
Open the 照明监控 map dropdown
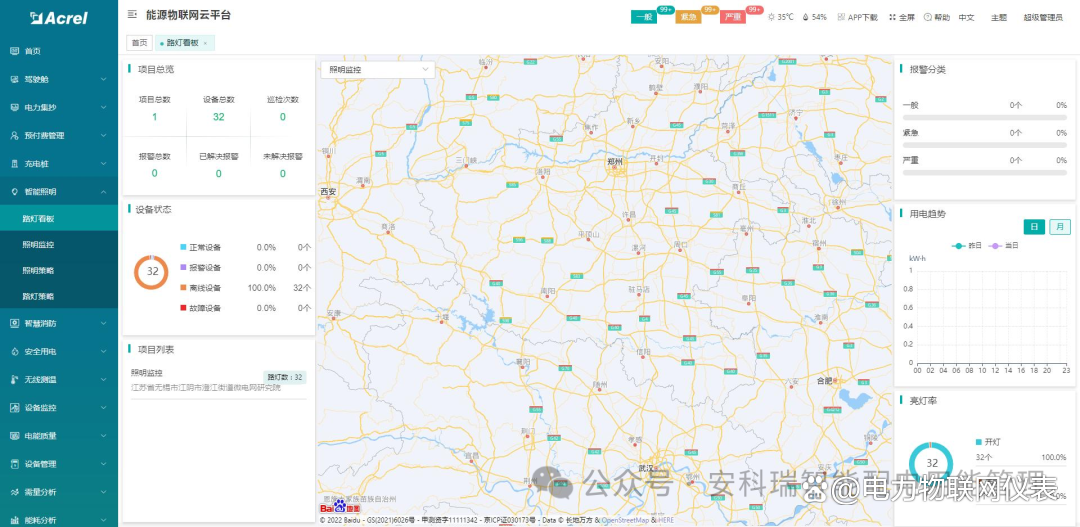pos(377,69)
